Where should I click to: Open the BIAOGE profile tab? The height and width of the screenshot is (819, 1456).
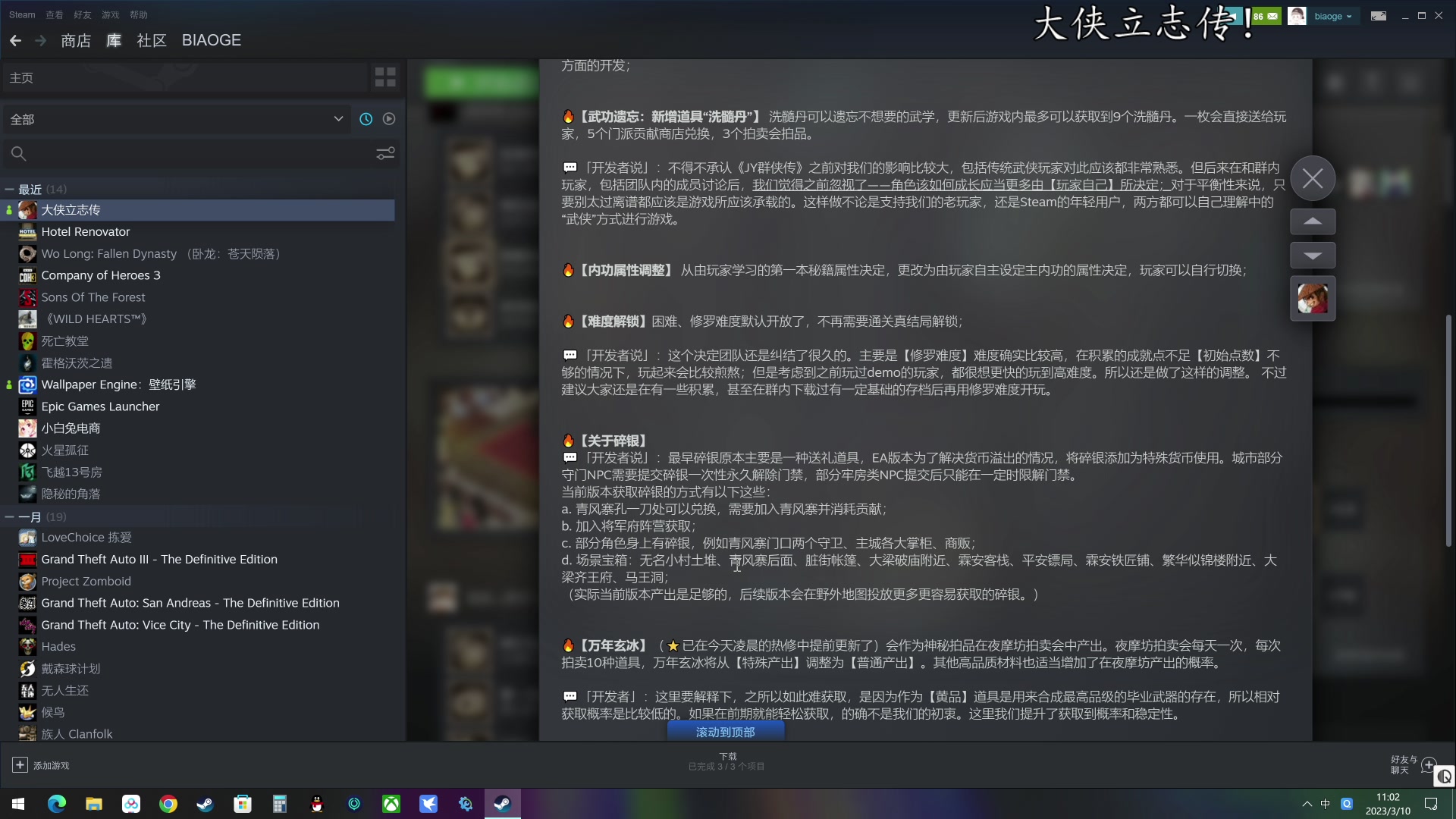pyautogui.click(x=212, y=40)
